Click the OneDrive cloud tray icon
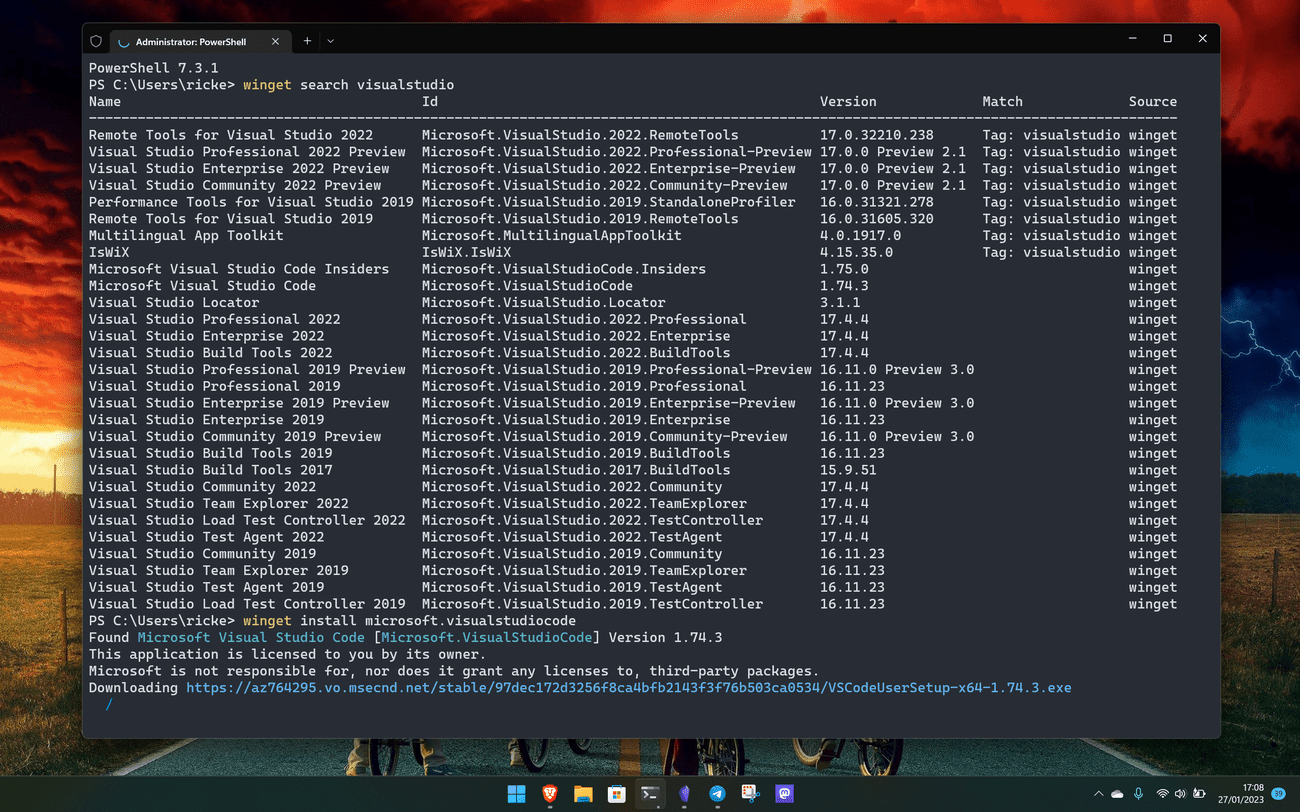 click(1118, 794)
